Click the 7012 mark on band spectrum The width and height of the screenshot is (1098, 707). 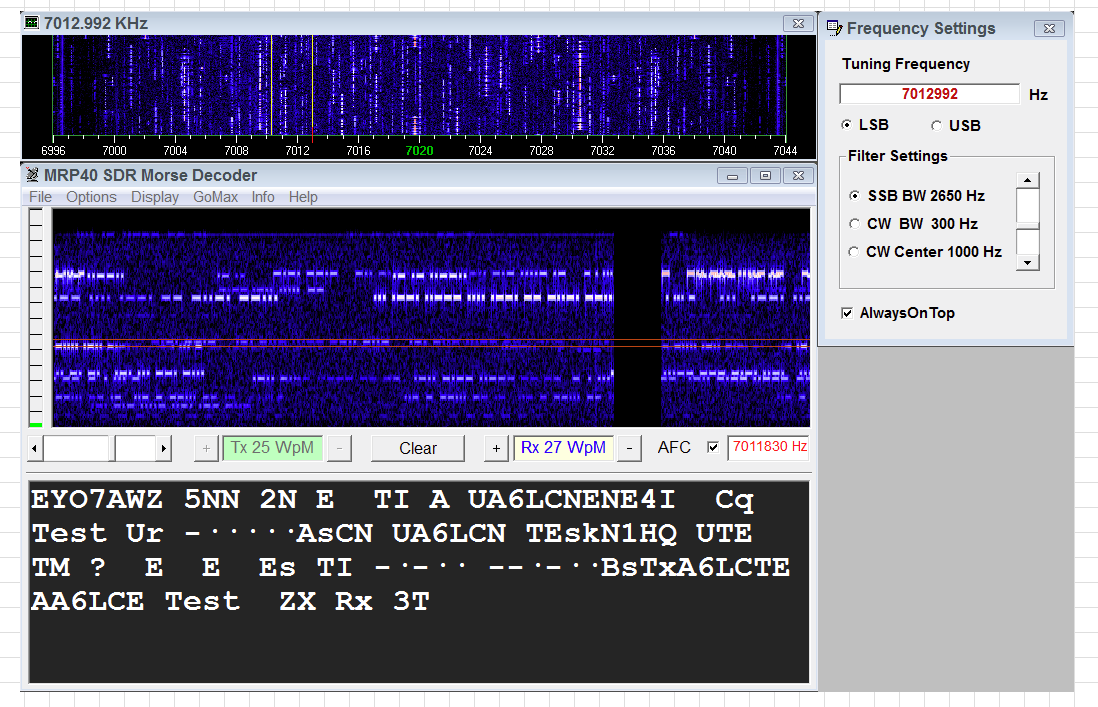tap(297, 150)
